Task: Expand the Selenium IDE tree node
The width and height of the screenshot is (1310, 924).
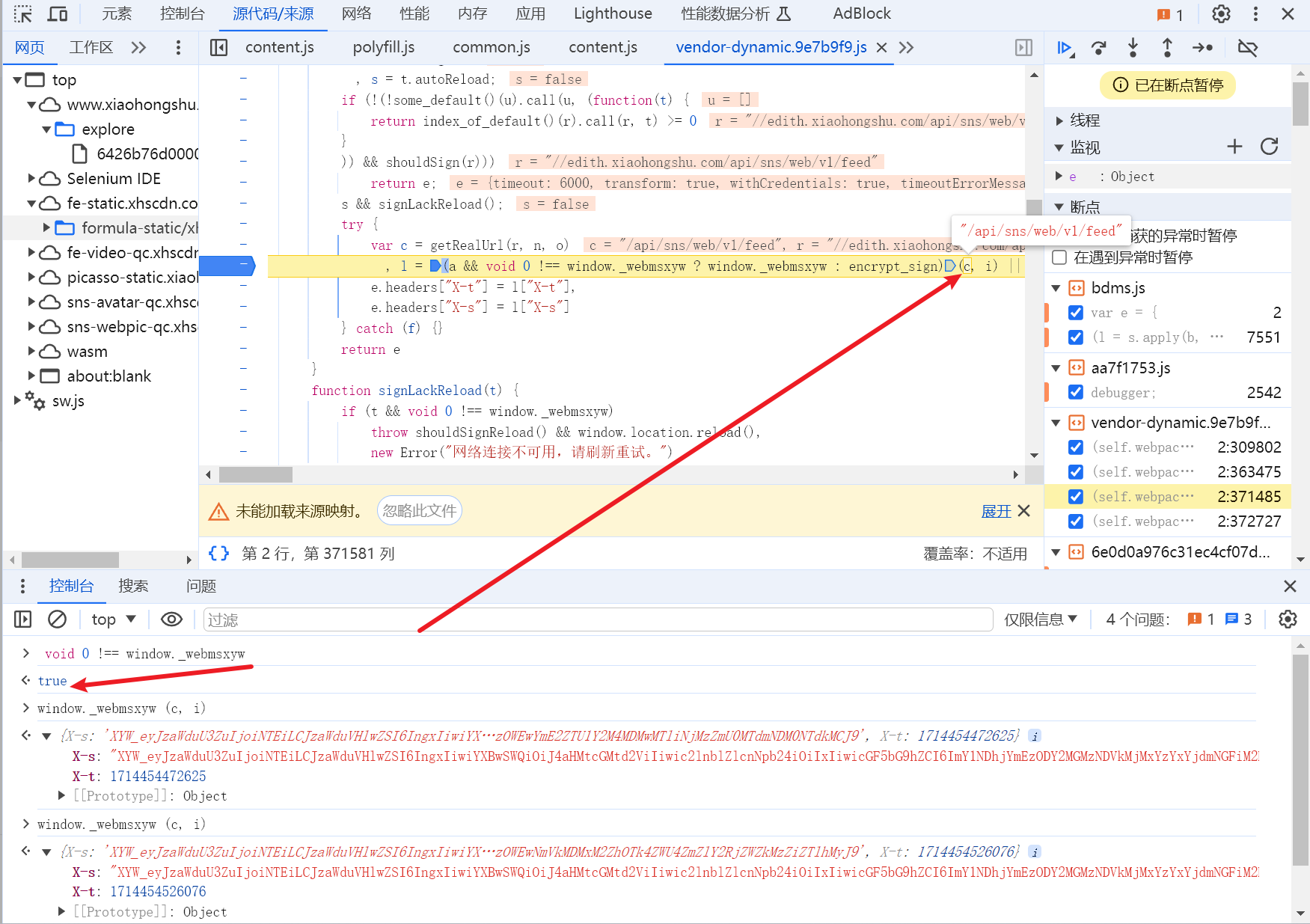Action: point(31,178)
